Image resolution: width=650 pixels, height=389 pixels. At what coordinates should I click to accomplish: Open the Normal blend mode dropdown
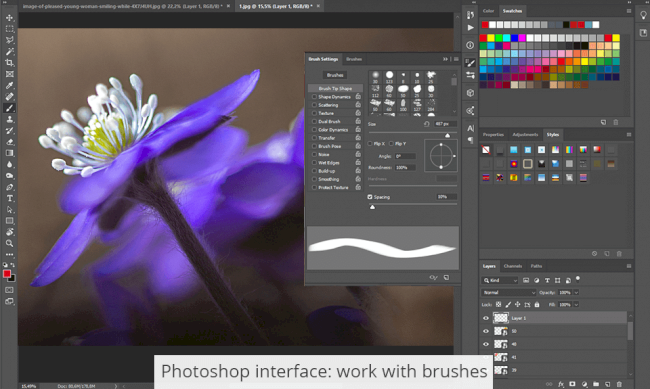tap(509, 292)
